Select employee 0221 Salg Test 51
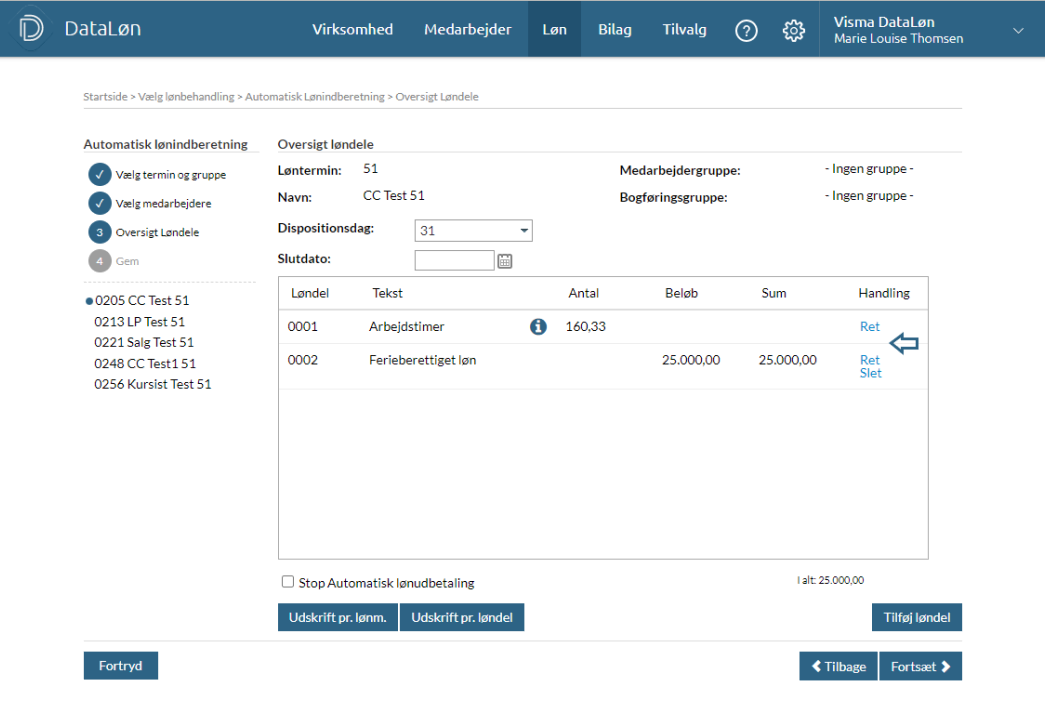1045x711 pixels. [x=144, y=343]
